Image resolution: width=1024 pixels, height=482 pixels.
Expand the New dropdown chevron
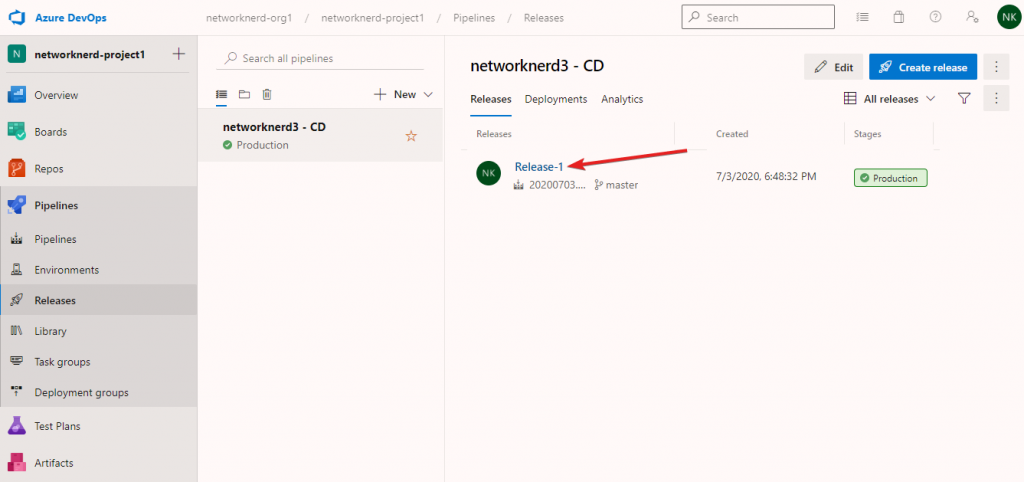[x=428, y=95]
